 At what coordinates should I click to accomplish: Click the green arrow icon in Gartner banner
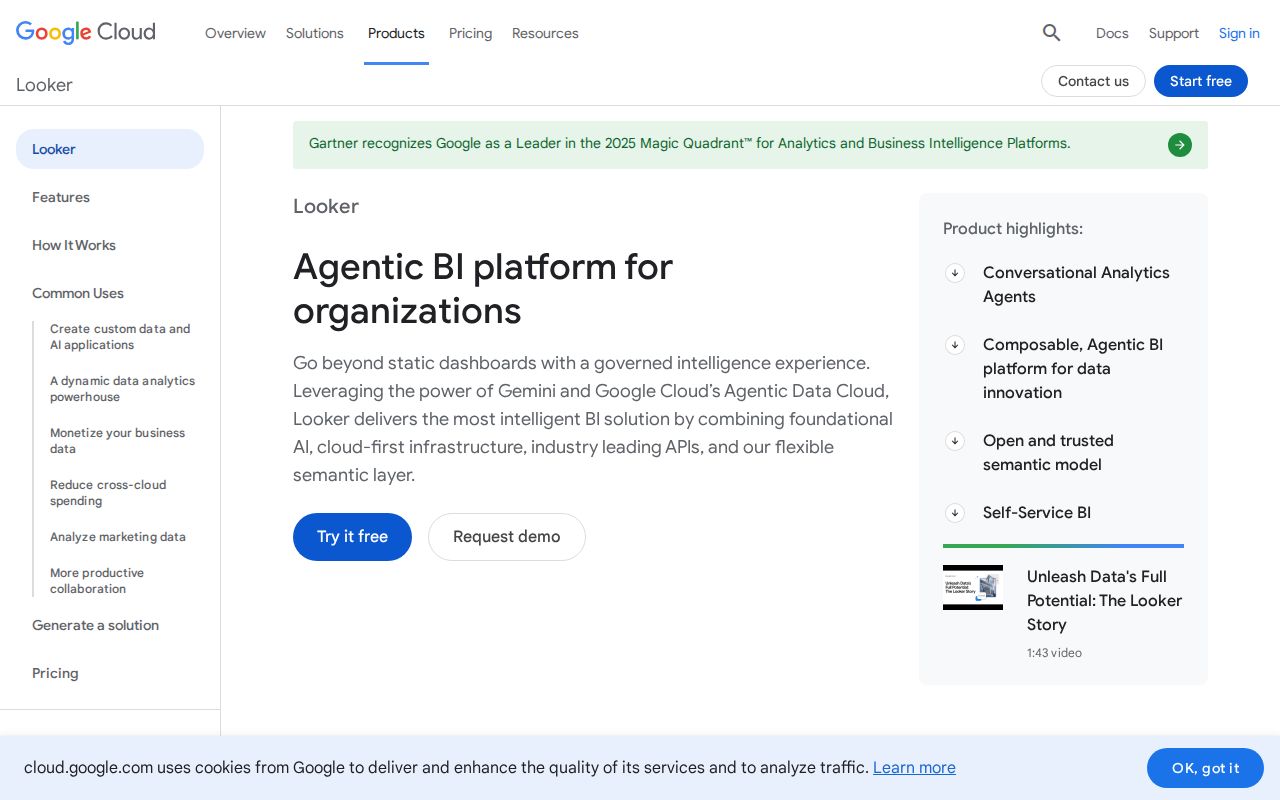pos(1180,145)
